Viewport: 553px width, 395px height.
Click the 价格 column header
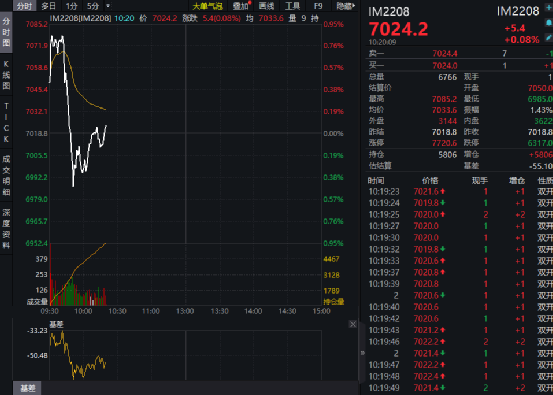pos(430,181)
